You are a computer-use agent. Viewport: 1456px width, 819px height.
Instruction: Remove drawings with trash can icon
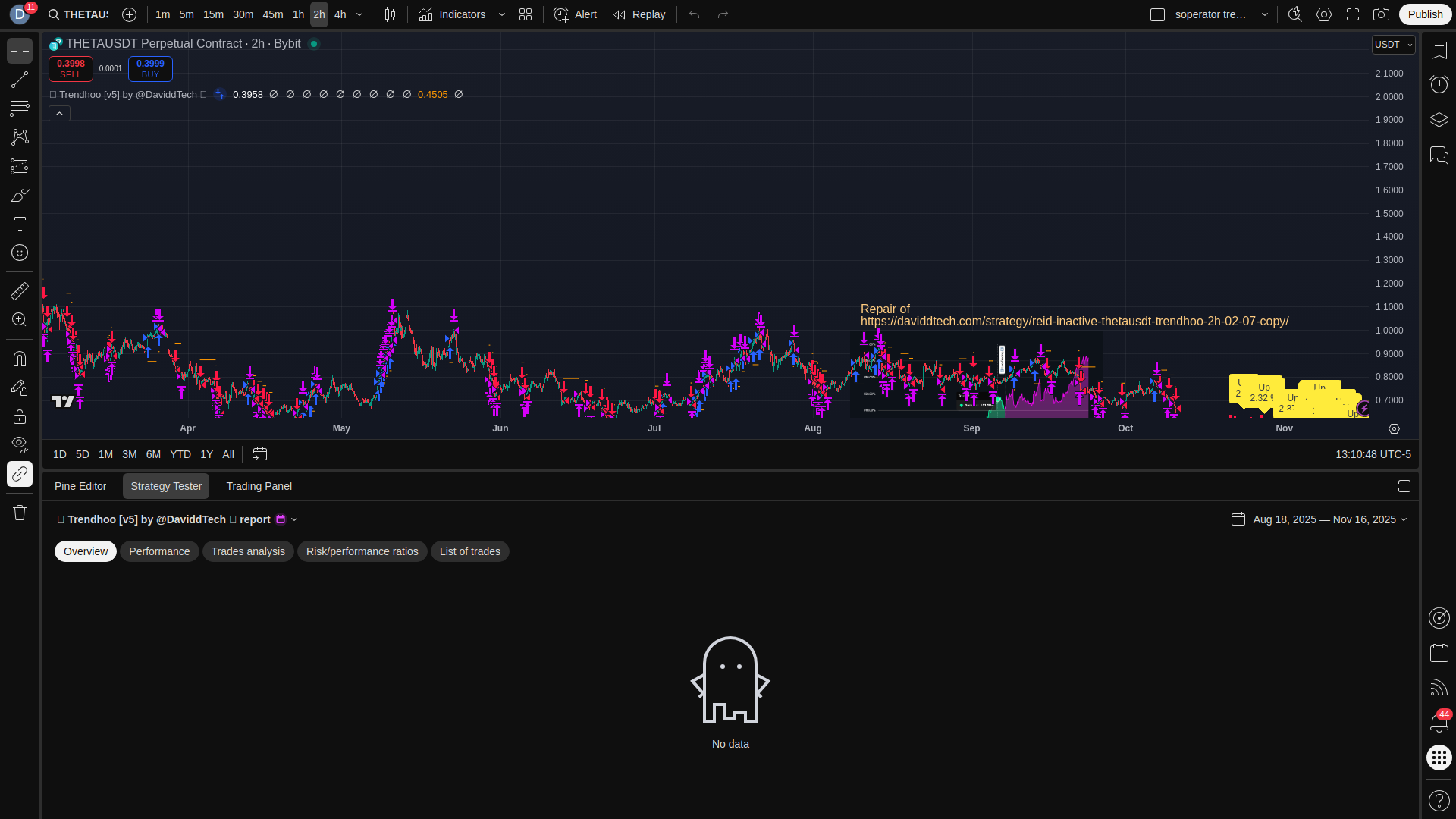point(20,513)
